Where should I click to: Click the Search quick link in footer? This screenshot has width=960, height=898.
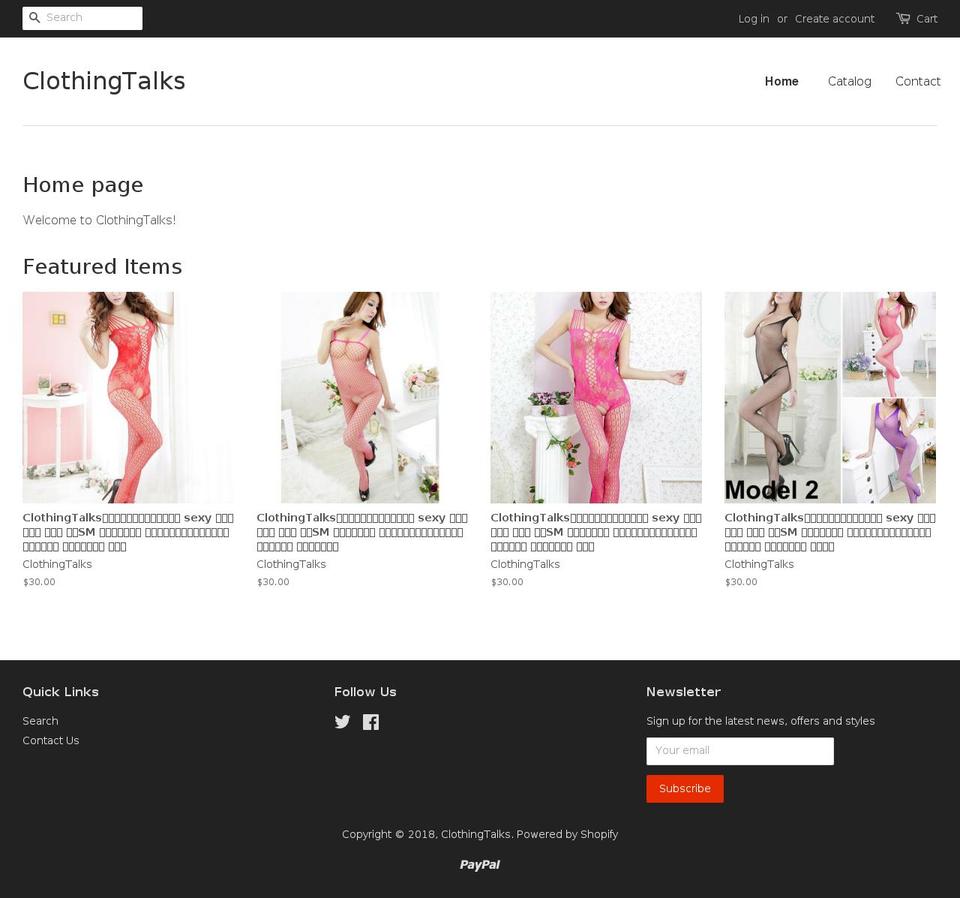pyautogui.click(x=40, y=721)
